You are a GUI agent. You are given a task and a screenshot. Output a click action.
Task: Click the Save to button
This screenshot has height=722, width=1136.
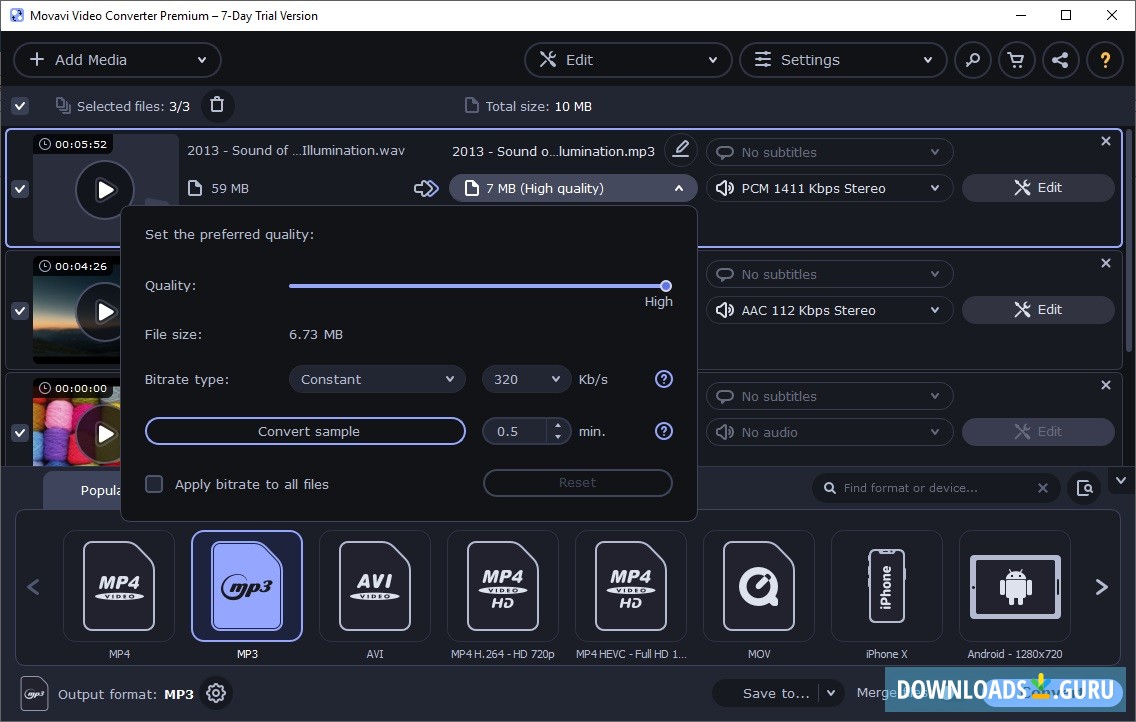click(775, 694)
